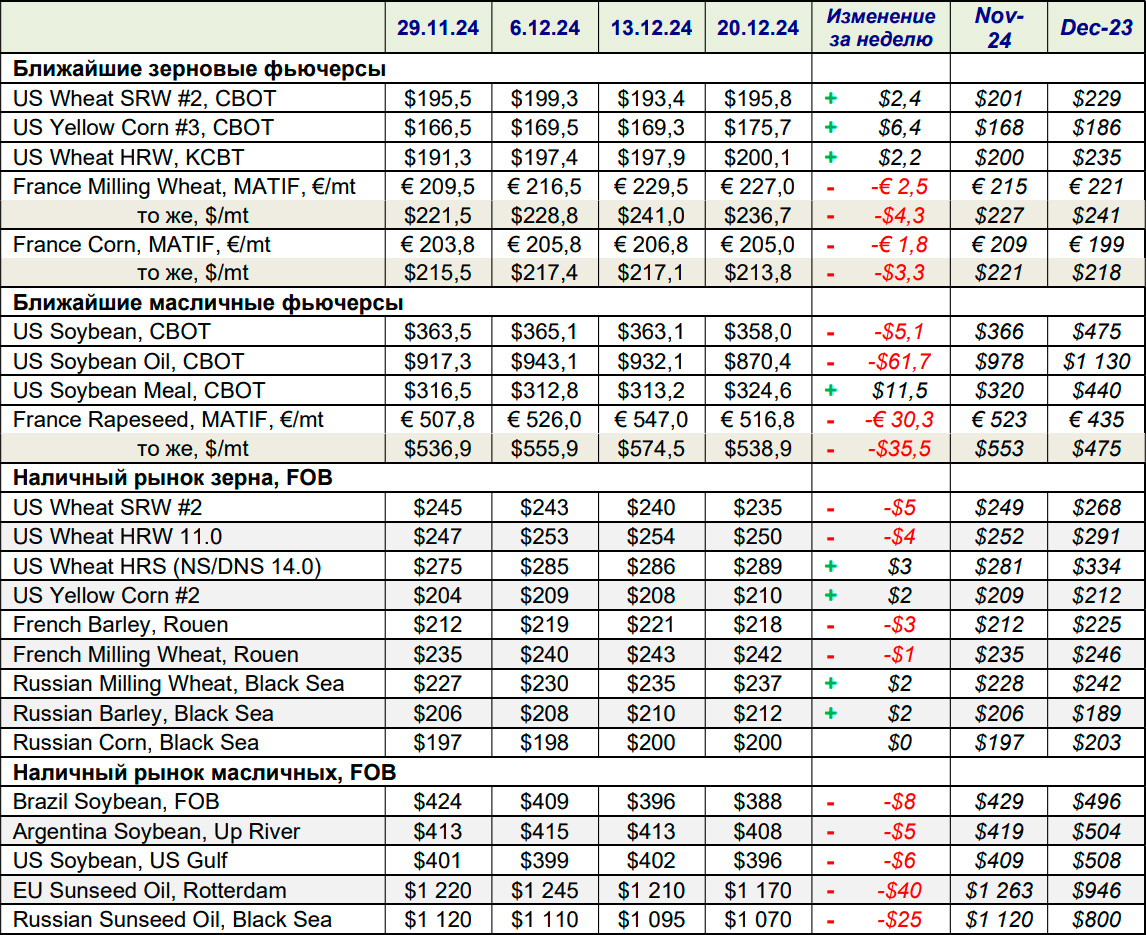Click 'France Corn, MATIF, €/mt' label
The width and height of the screenshot is (1146, 935).
coord(142,244)
